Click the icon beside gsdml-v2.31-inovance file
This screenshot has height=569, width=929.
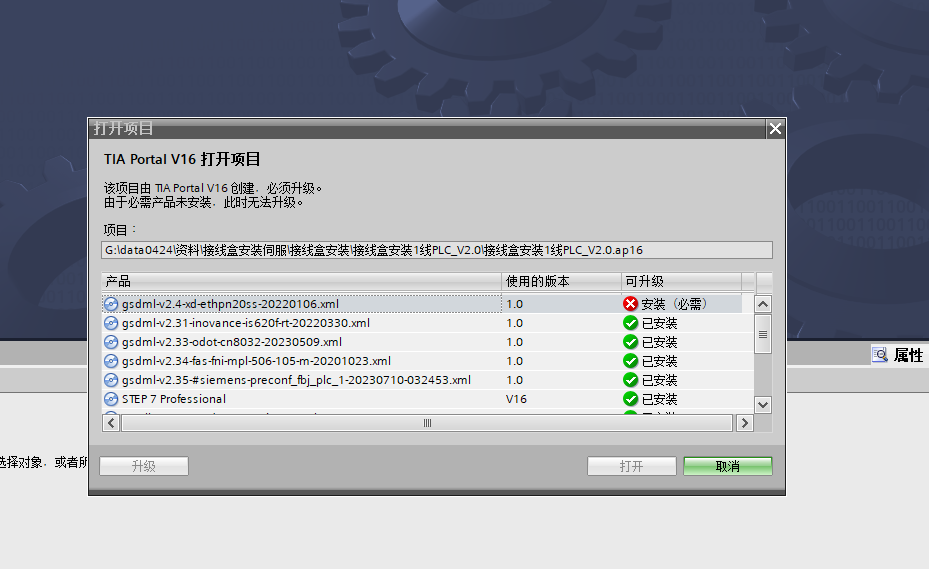[111, 323]
